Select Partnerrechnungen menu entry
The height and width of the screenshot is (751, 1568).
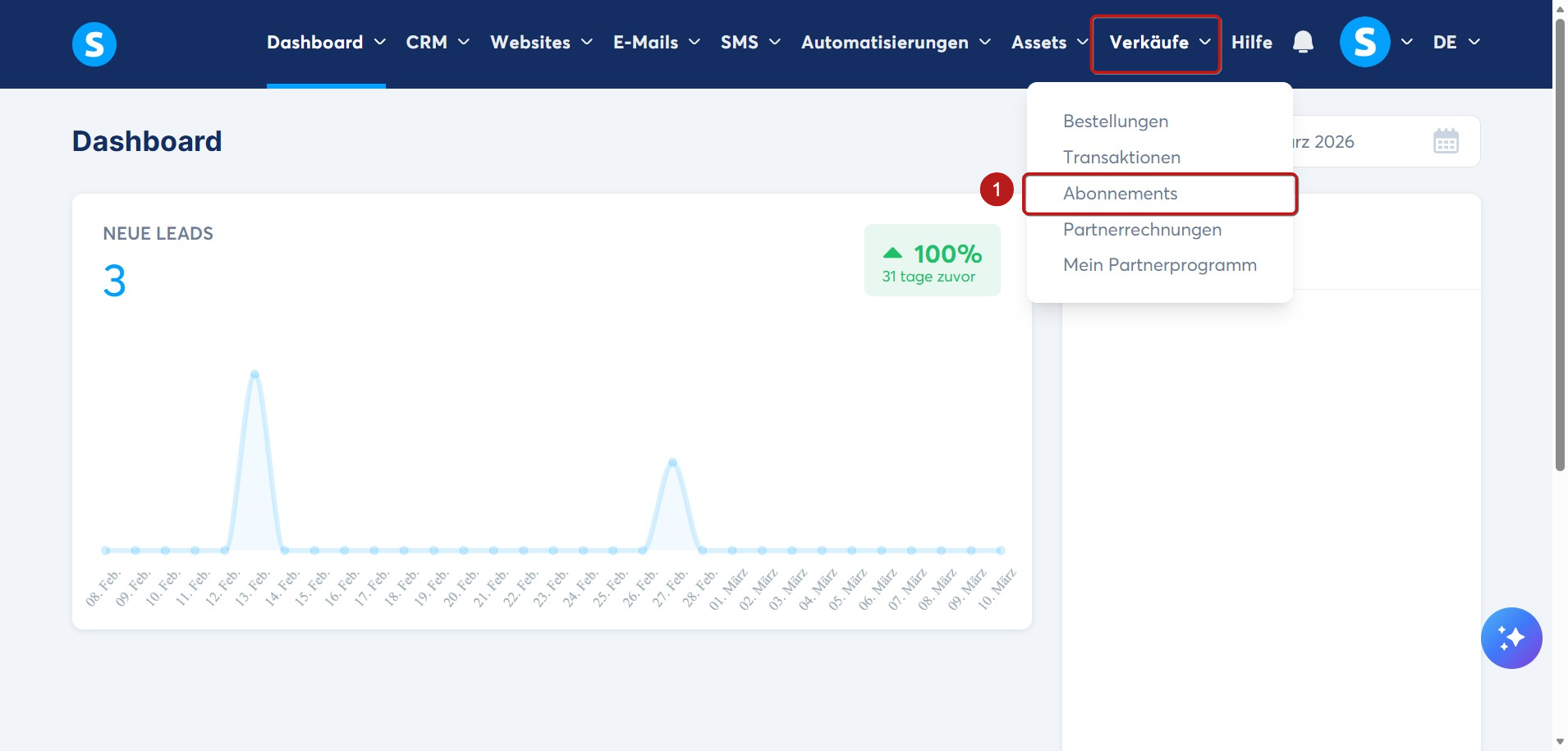(1142, 230)
